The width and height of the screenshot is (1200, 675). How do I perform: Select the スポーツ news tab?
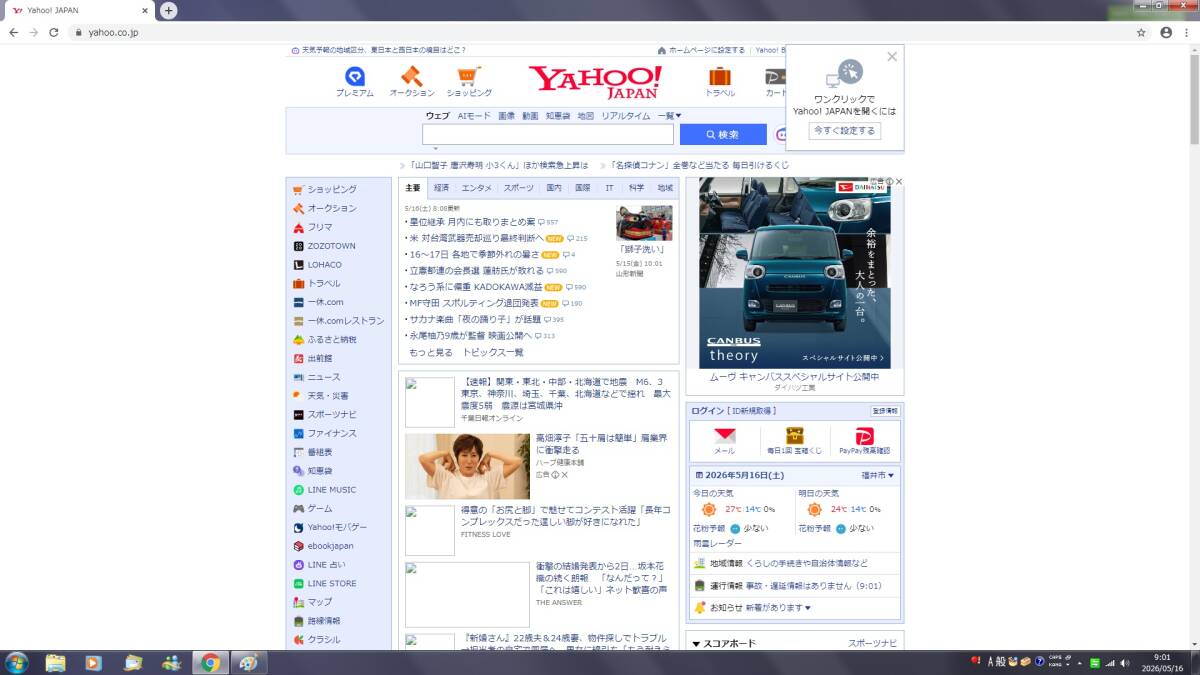point(518,188)
